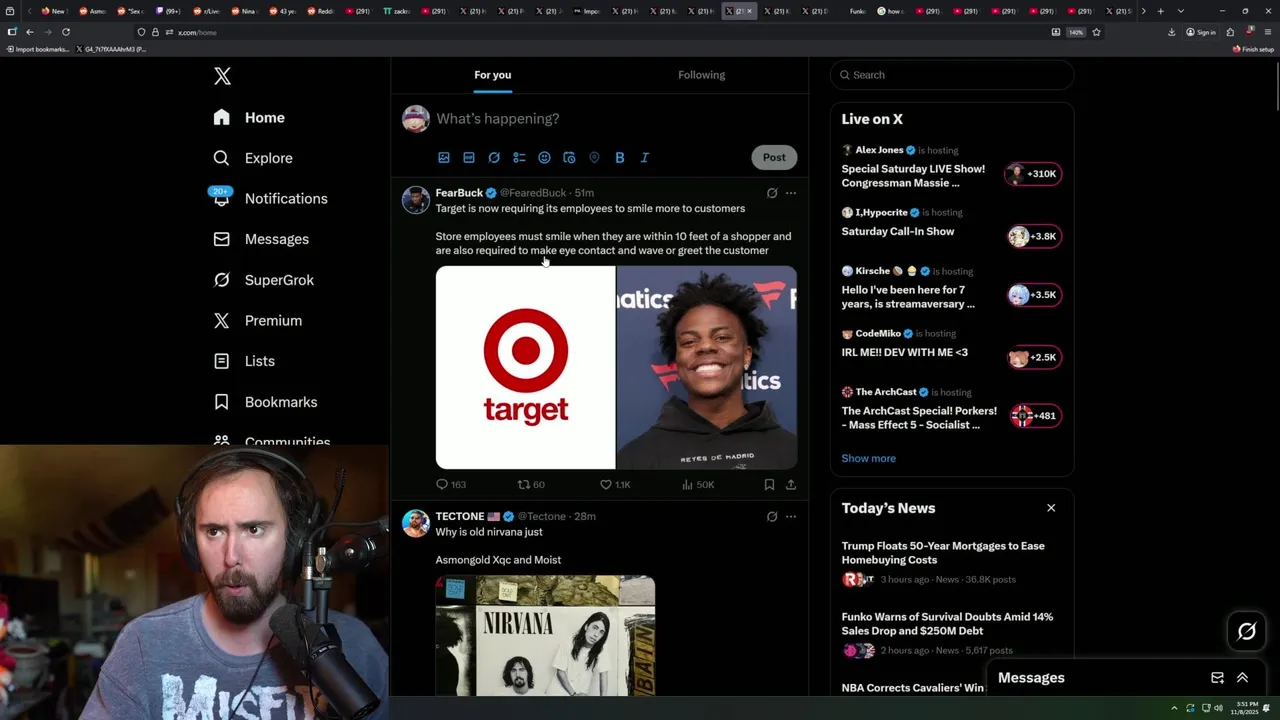Join CodeMiko IRL ME!! DEV WITH ME
Image resolution: width=1280 pixels, height=720 pixels.
pos(952,347)
